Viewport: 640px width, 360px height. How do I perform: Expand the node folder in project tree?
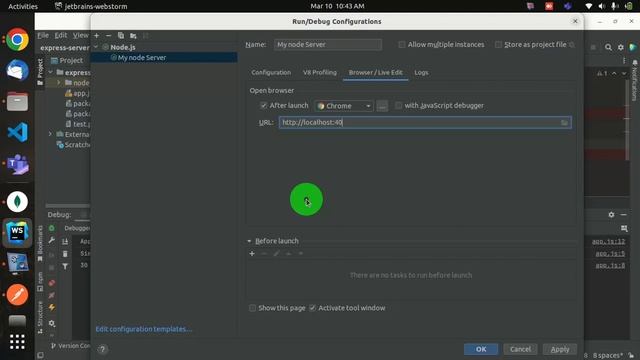58,82
